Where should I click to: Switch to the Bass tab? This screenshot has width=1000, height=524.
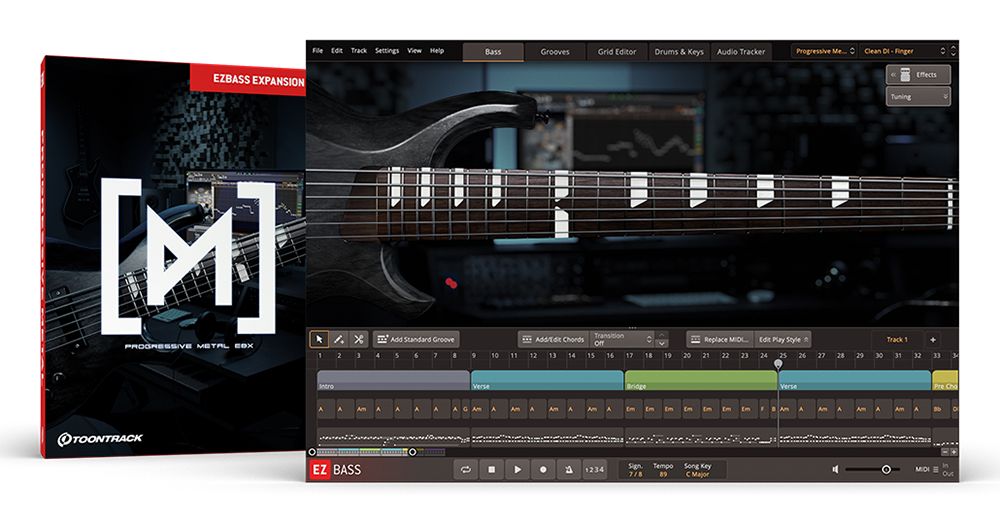[x=493, y=52]
